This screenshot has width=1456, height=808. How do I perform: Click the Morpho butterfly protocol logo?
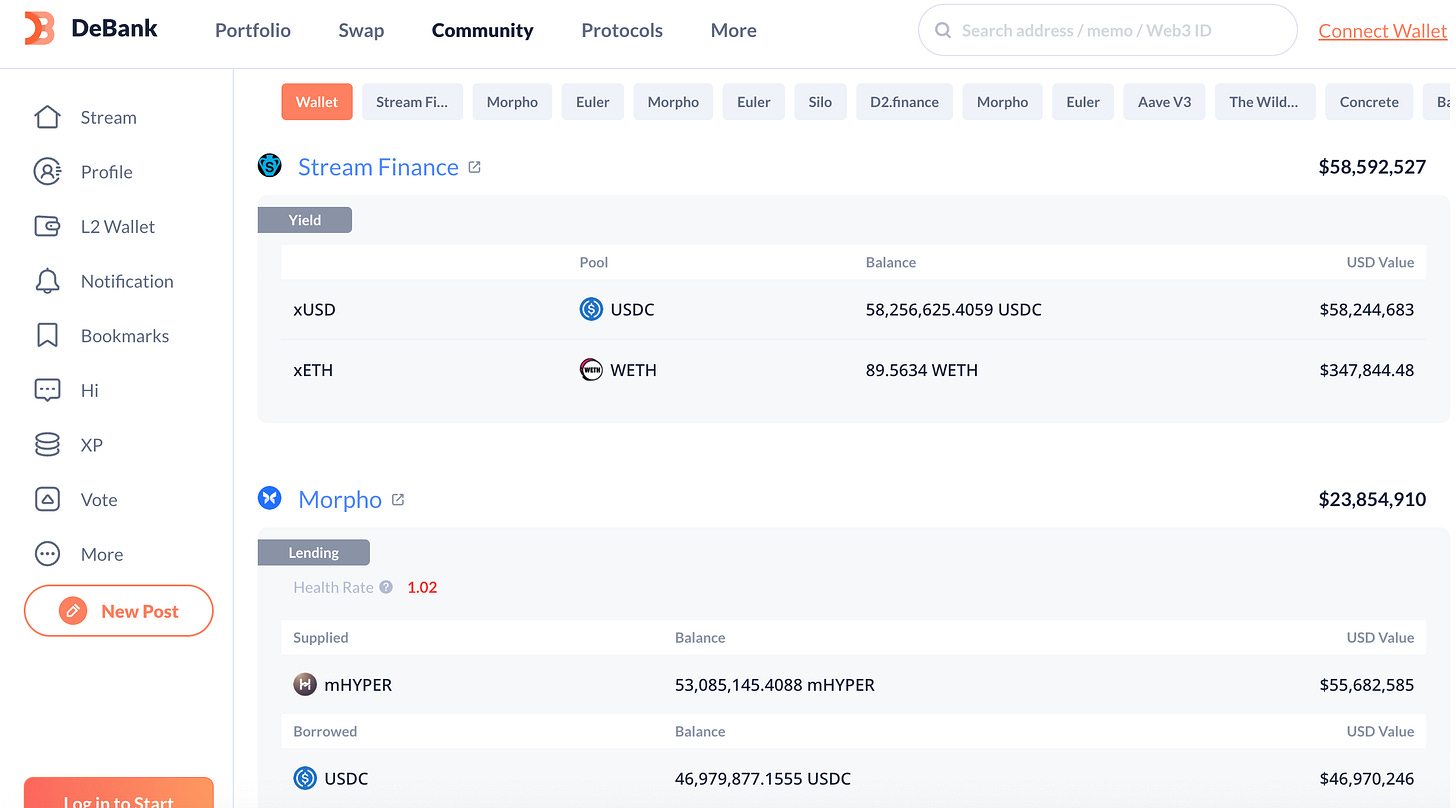[270, 498]
